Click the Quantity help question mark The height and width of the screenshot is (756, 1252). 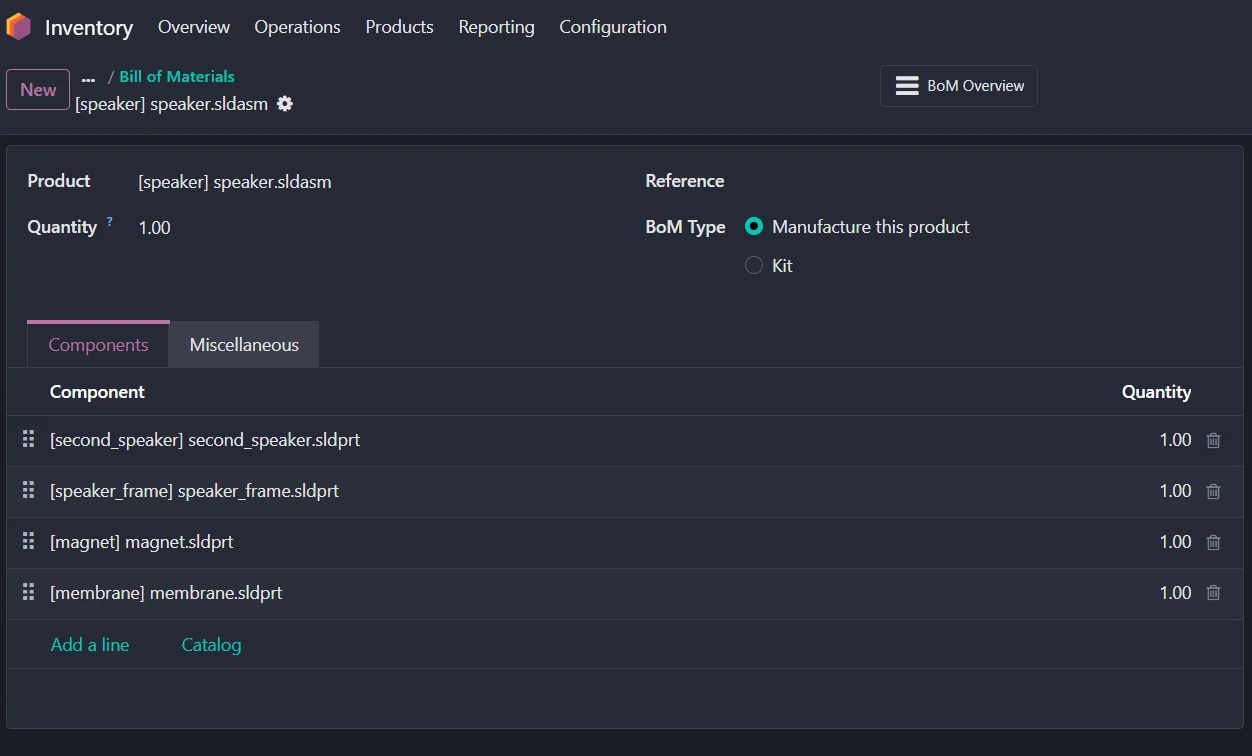pyautogui.click(x=110, y=221)
